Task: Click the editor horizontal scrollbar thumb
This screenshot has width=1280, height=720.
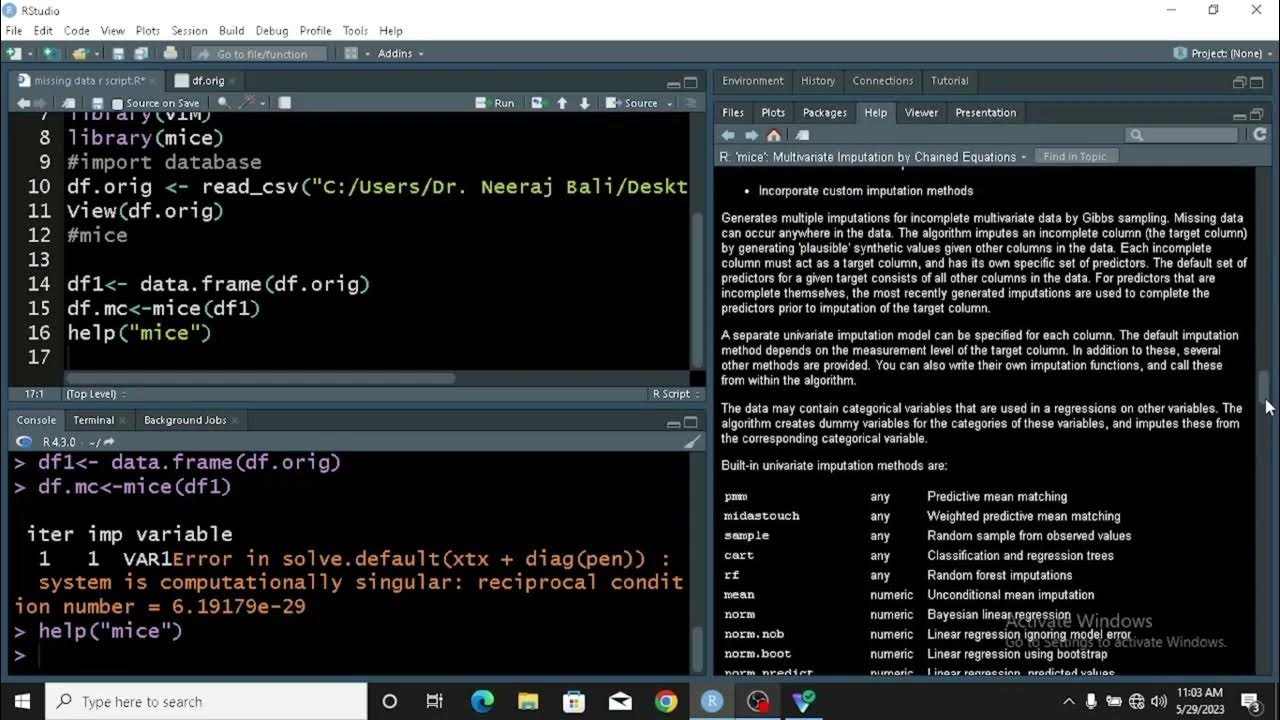Action: (260, 378)
